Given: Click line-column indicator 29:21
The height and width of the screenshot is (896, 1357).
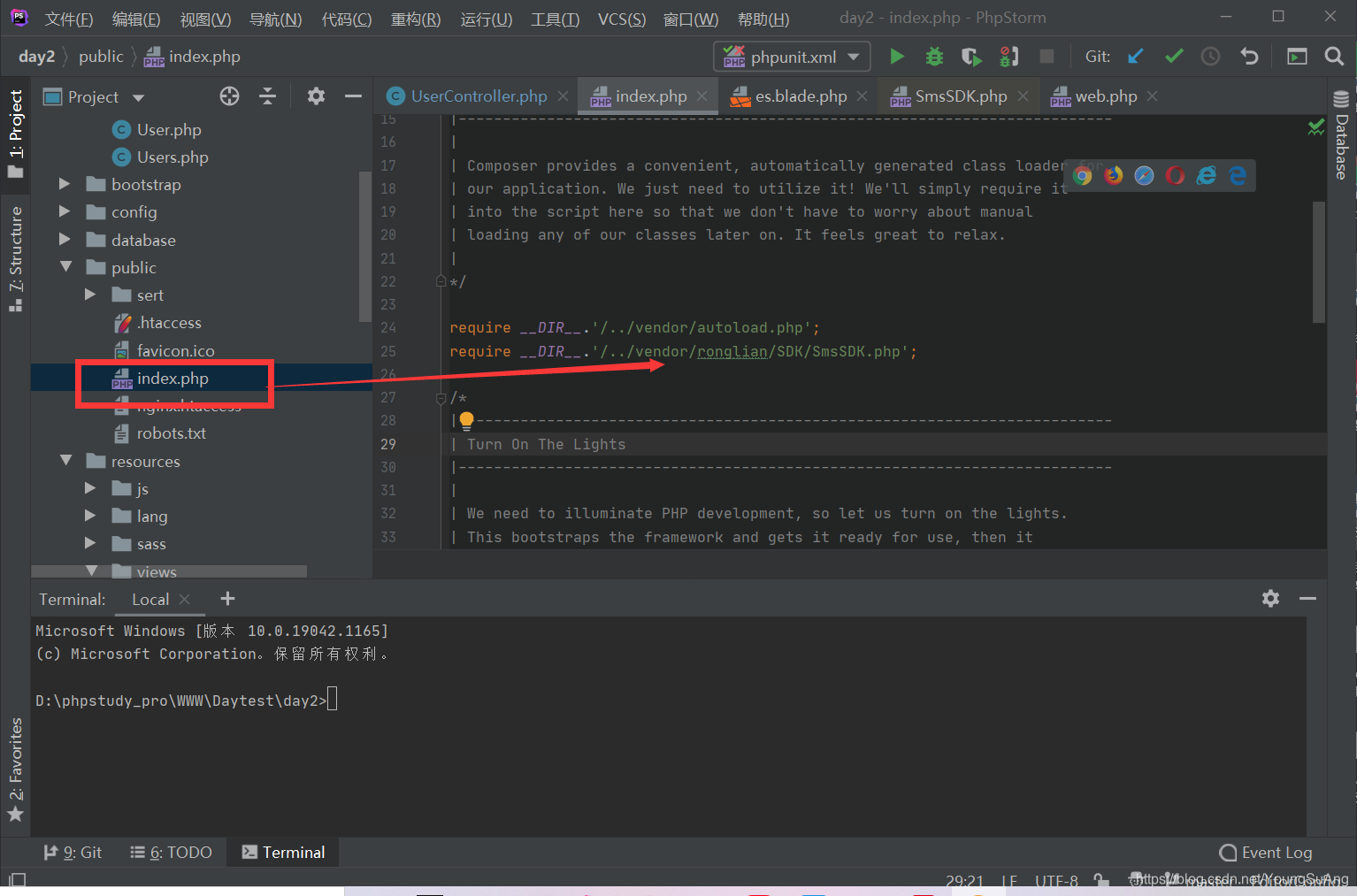Looking at the screenshot, I should click(x=964, y=881).
